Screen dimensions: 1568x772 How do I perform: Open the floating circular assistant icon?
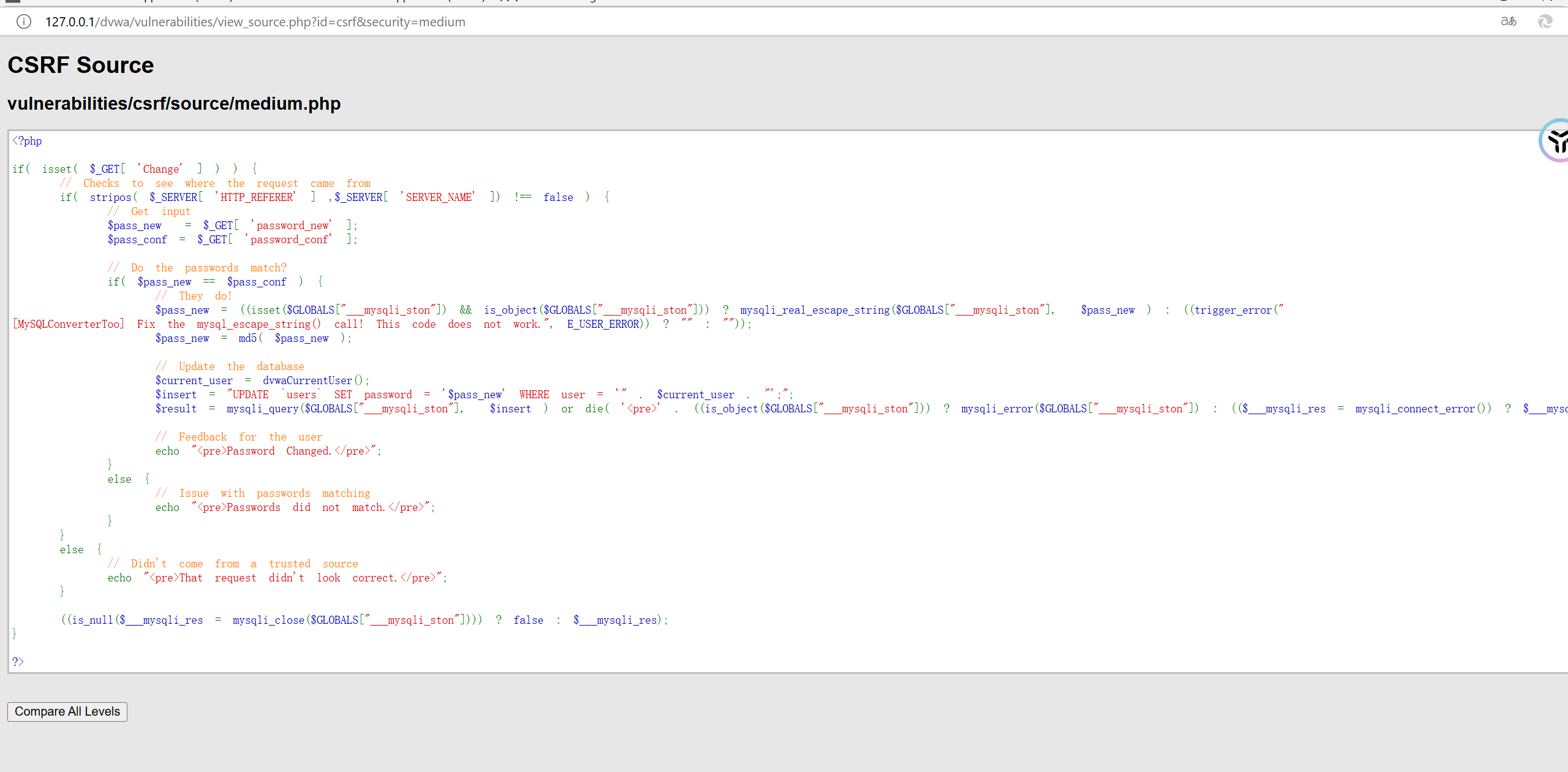point(1556,141)
